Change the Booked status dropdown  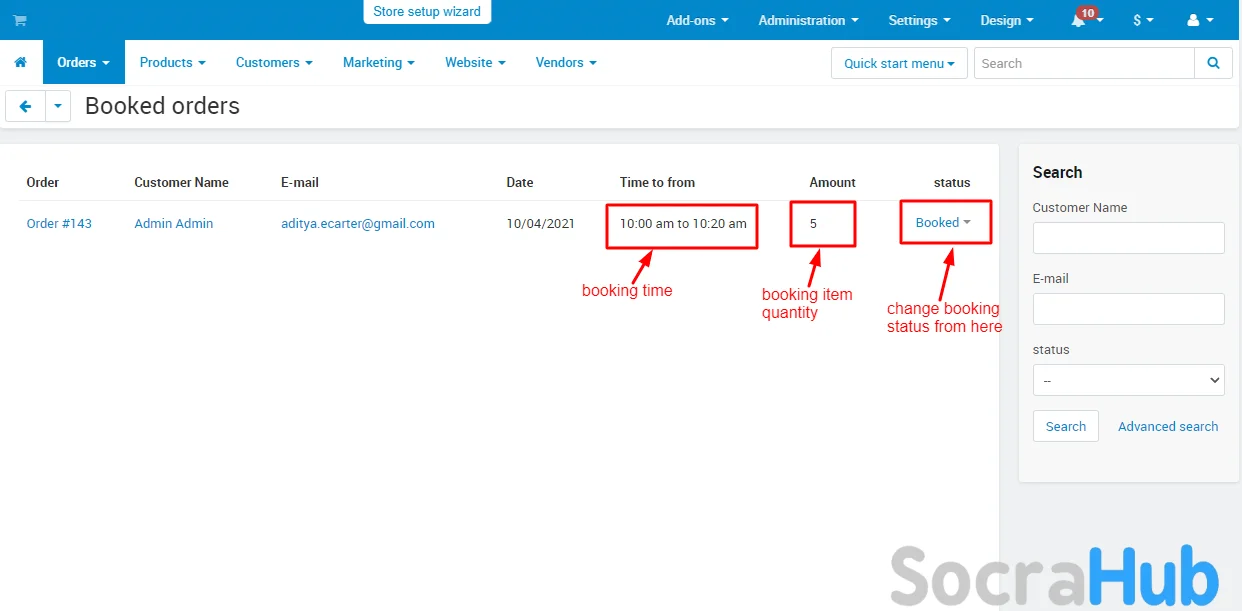coord(943,223)
